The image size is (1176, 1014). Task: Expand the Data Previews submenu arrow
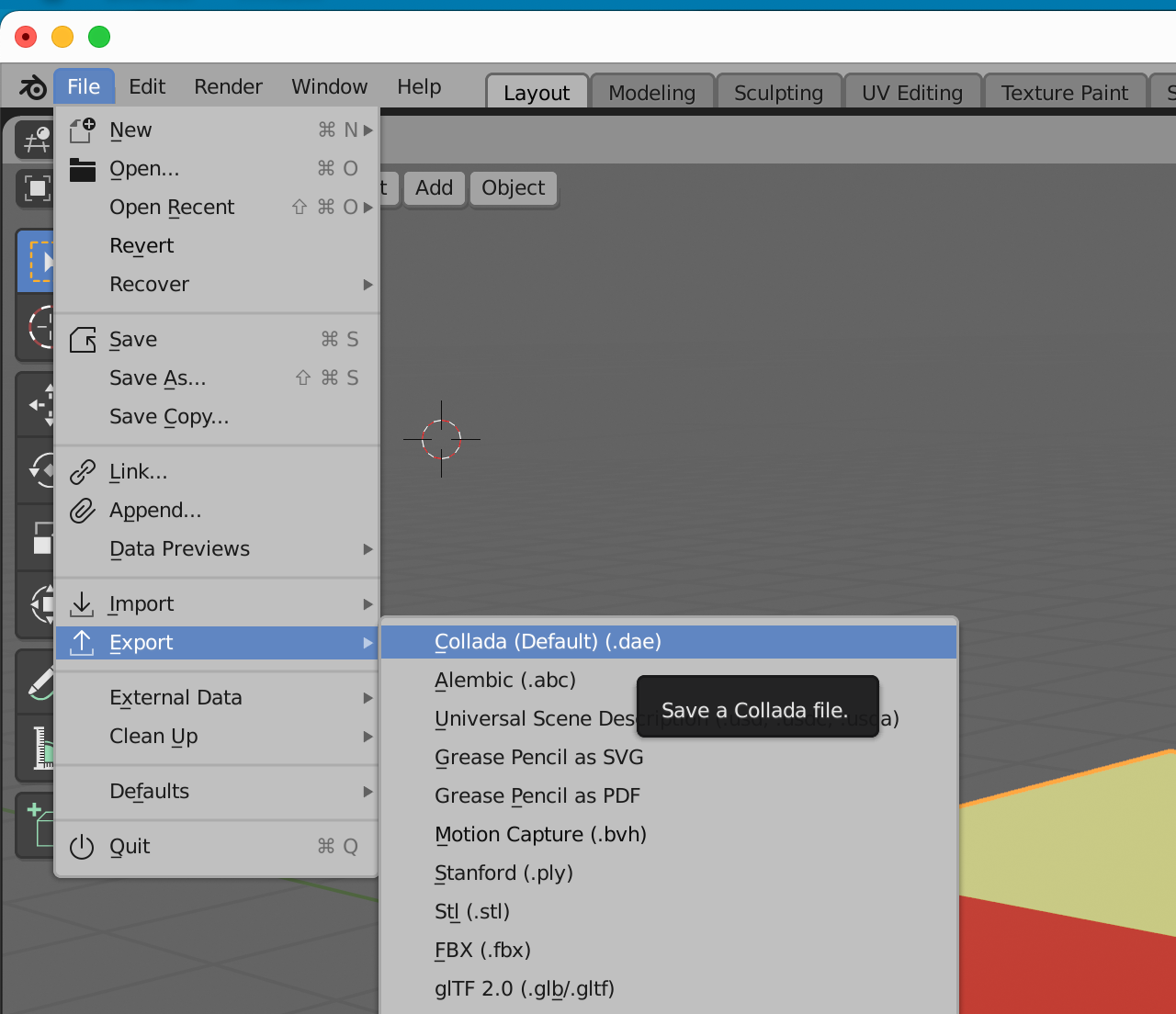coord(367,549)
